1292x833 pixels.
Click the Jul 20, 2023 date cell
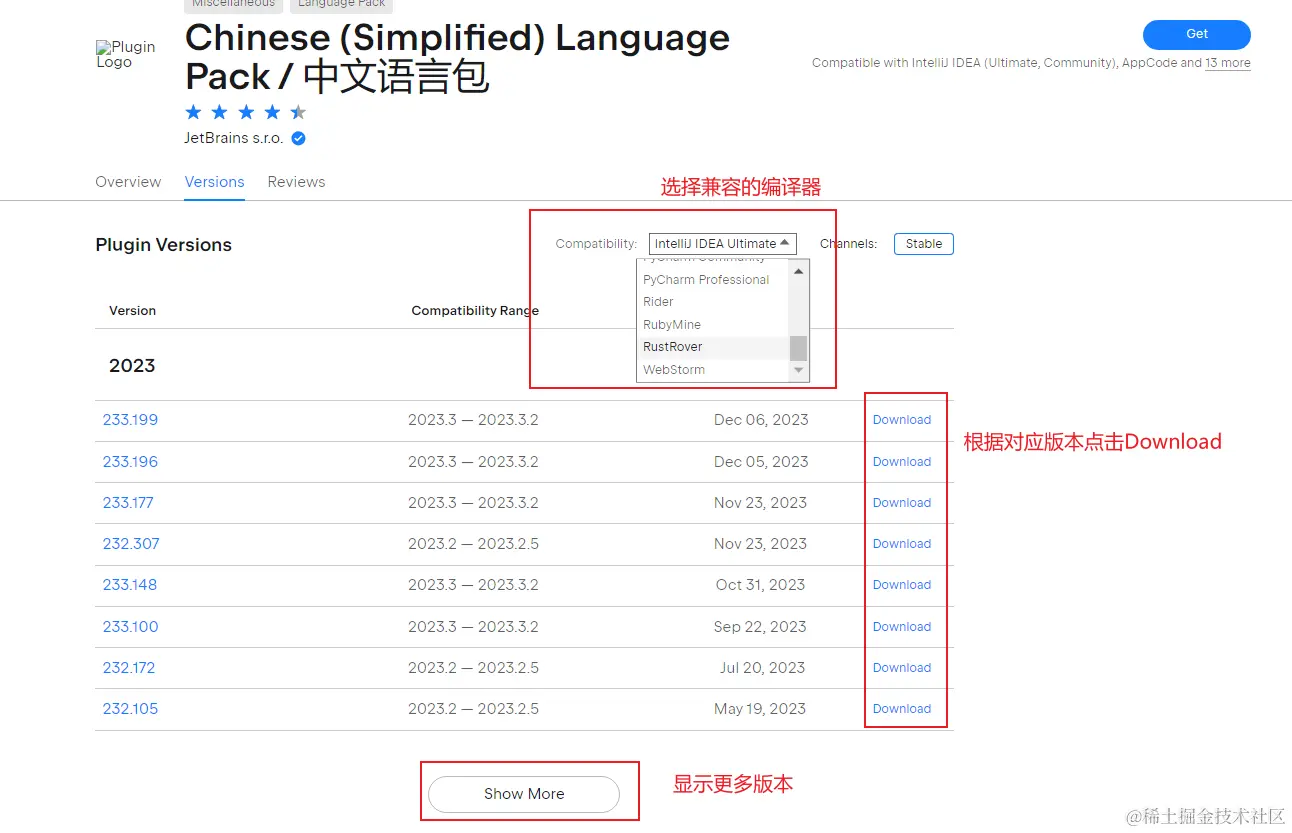point(762,668)
